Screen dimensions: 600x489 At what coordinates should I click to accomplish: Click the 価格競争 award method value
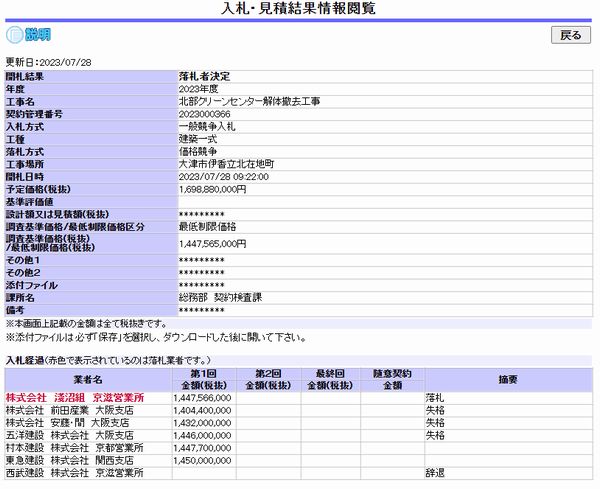click(x=198, y=152)
